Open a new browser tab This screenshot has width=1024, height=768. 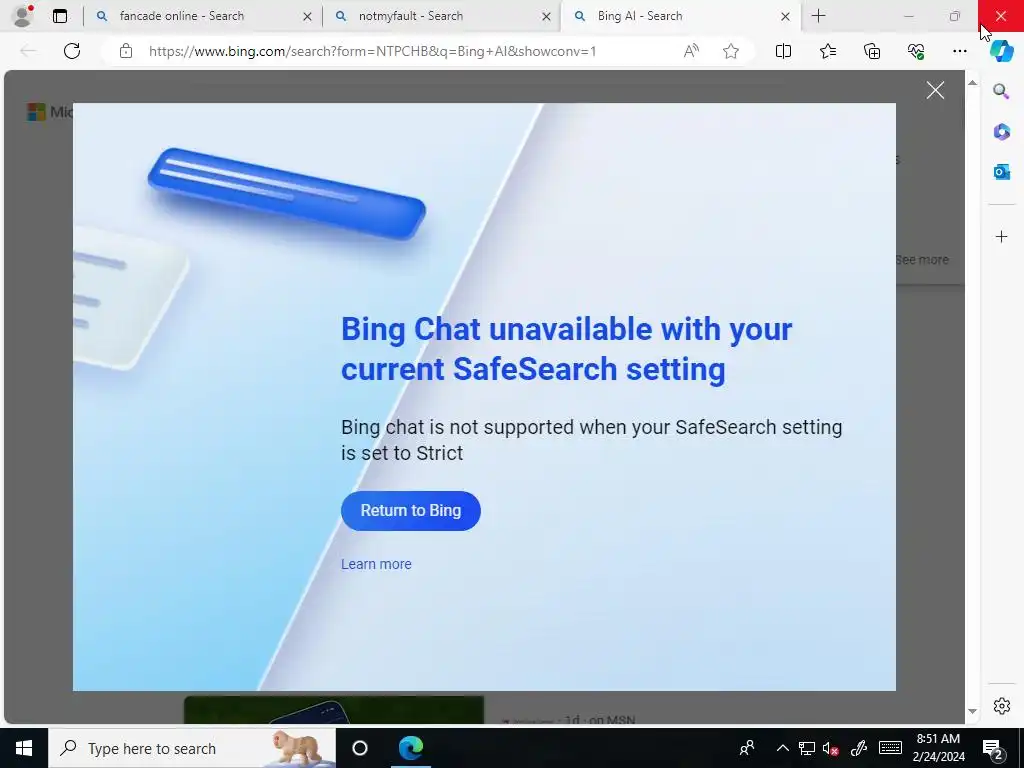(818, 16)
